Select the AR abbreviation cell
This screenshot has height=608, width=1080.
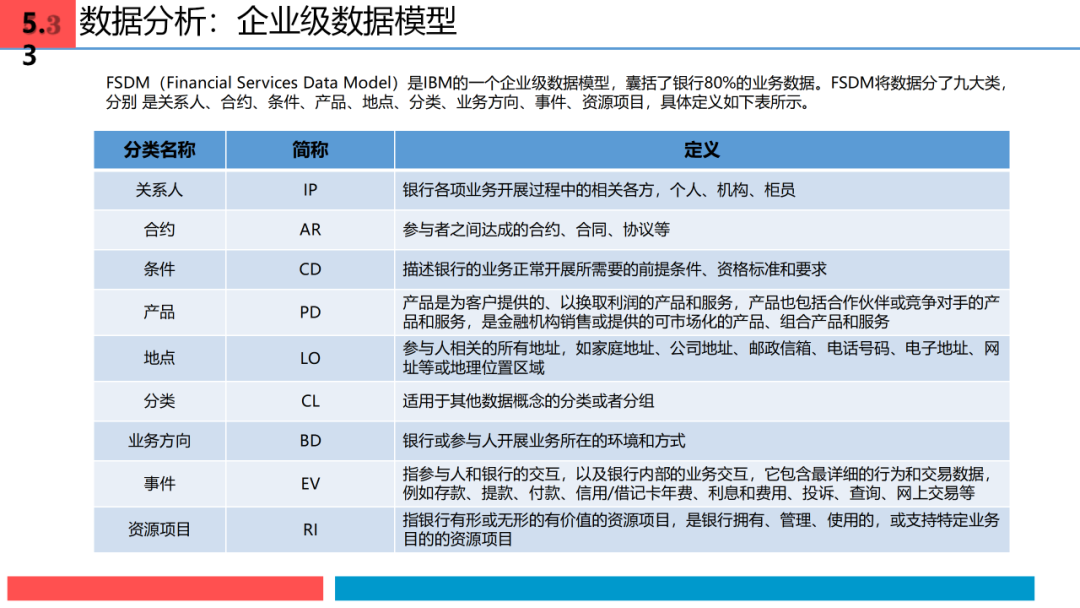point(310,230)
